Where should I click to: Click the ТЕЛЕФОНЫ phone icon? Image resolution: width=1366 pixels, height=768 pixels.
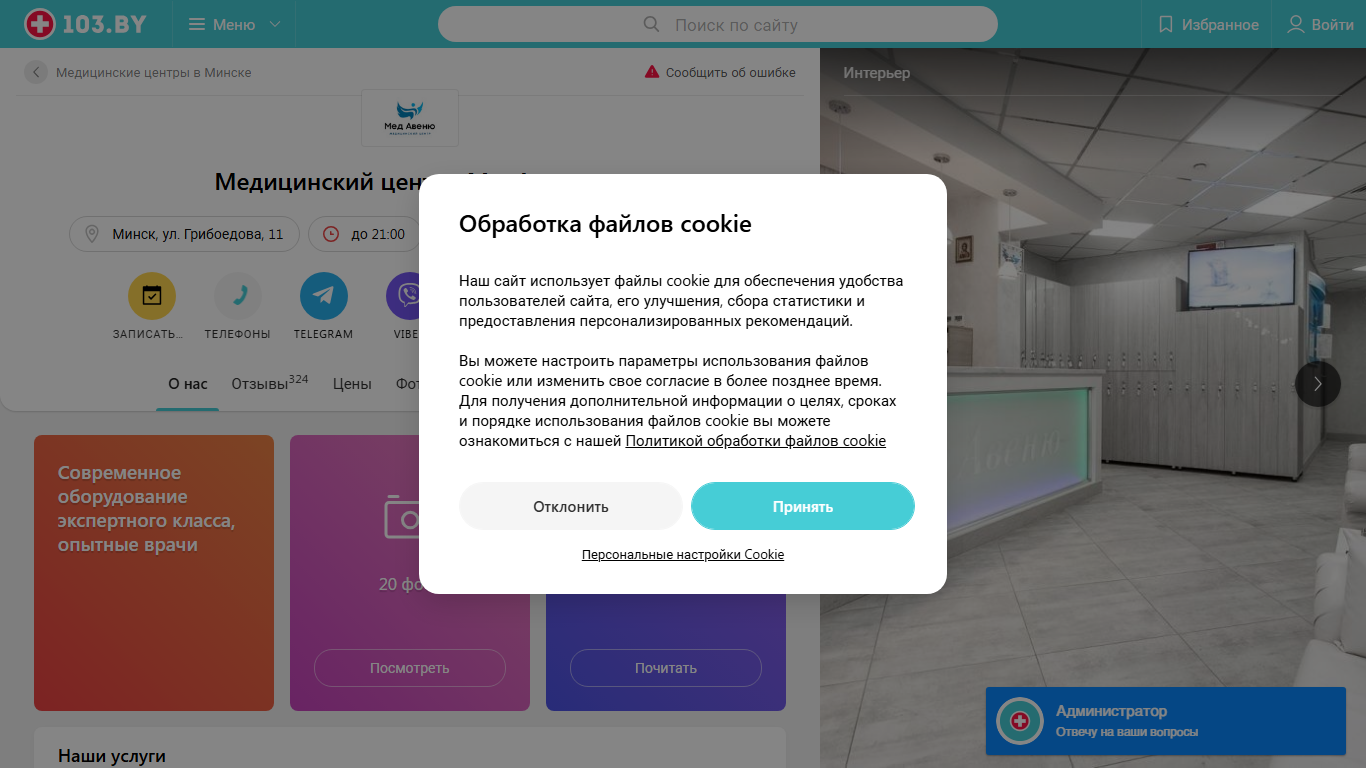[x=238, y=296]
